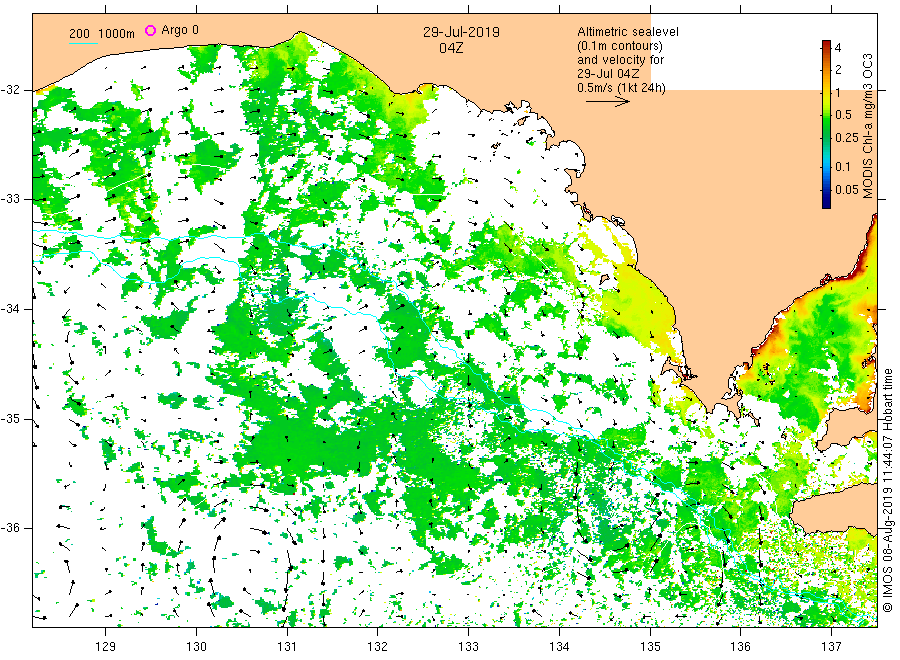The width and height of the screenshot is (900, 660).
Task: Click the velocity reference arrow in legend
Action: click(x=607, y=102)
